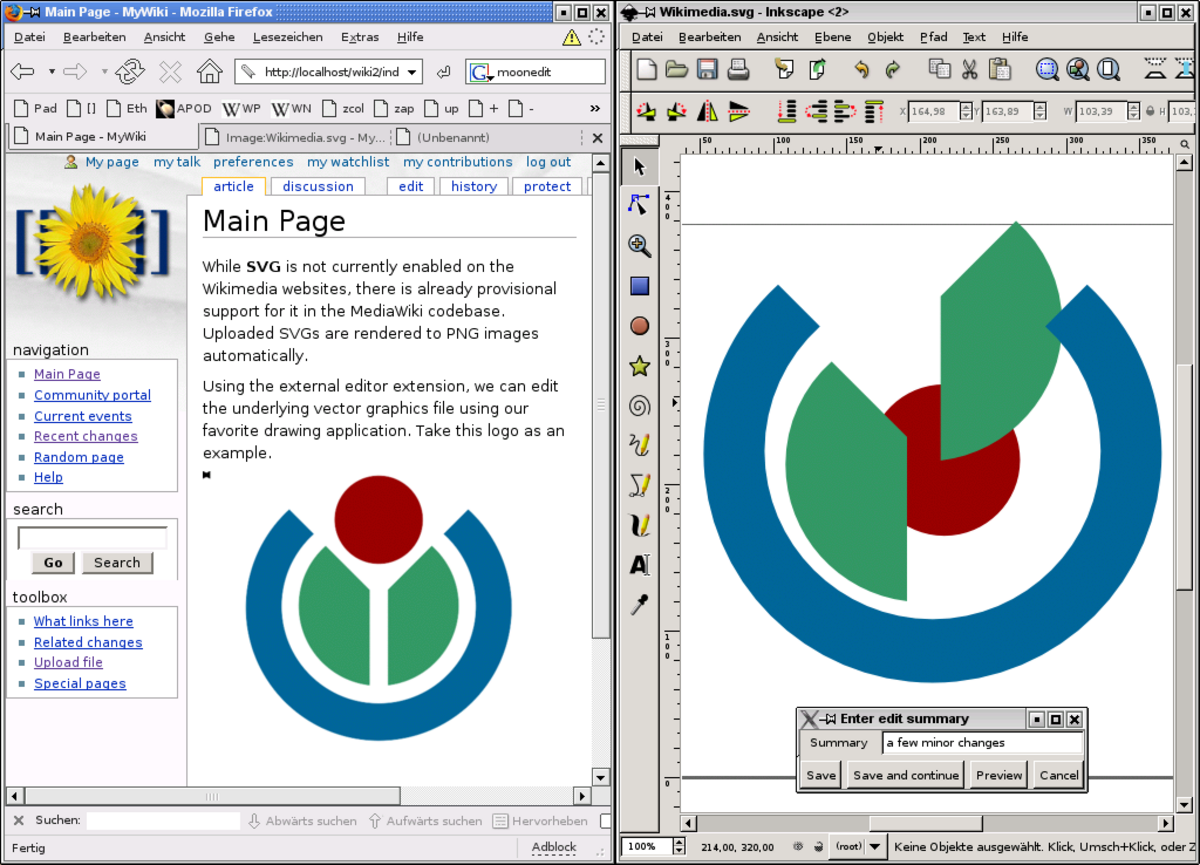Select the calligraphy tool in Inkscape

click(x=640, y=525)
